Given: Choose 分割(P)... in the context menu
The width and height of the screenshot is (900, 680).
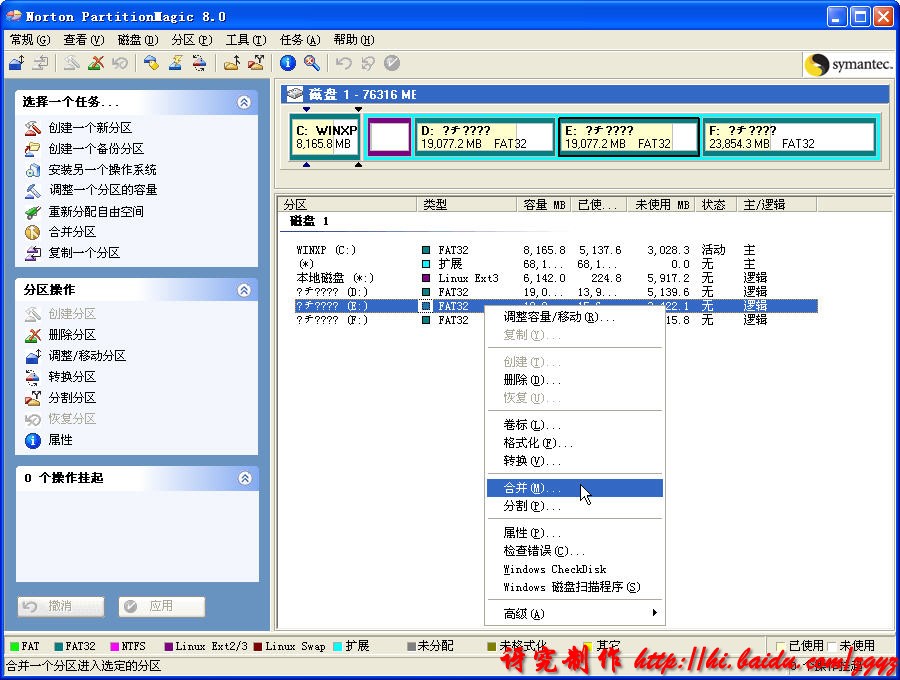Looking at the screenshot, I should pyautogui.click(x=575, y=506).
